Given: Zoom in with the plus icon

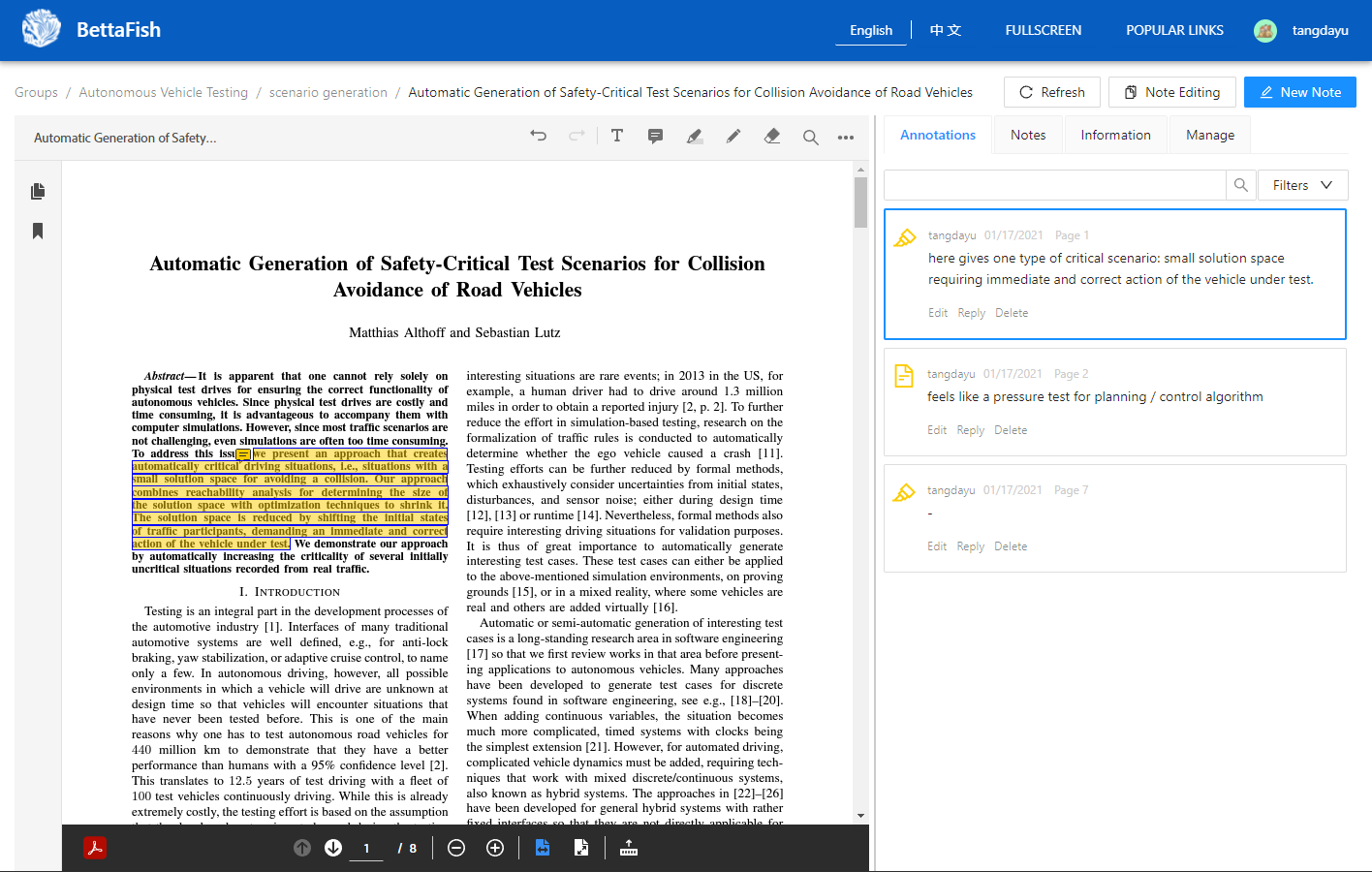Looking at the screenshot, I should (495, 848).
